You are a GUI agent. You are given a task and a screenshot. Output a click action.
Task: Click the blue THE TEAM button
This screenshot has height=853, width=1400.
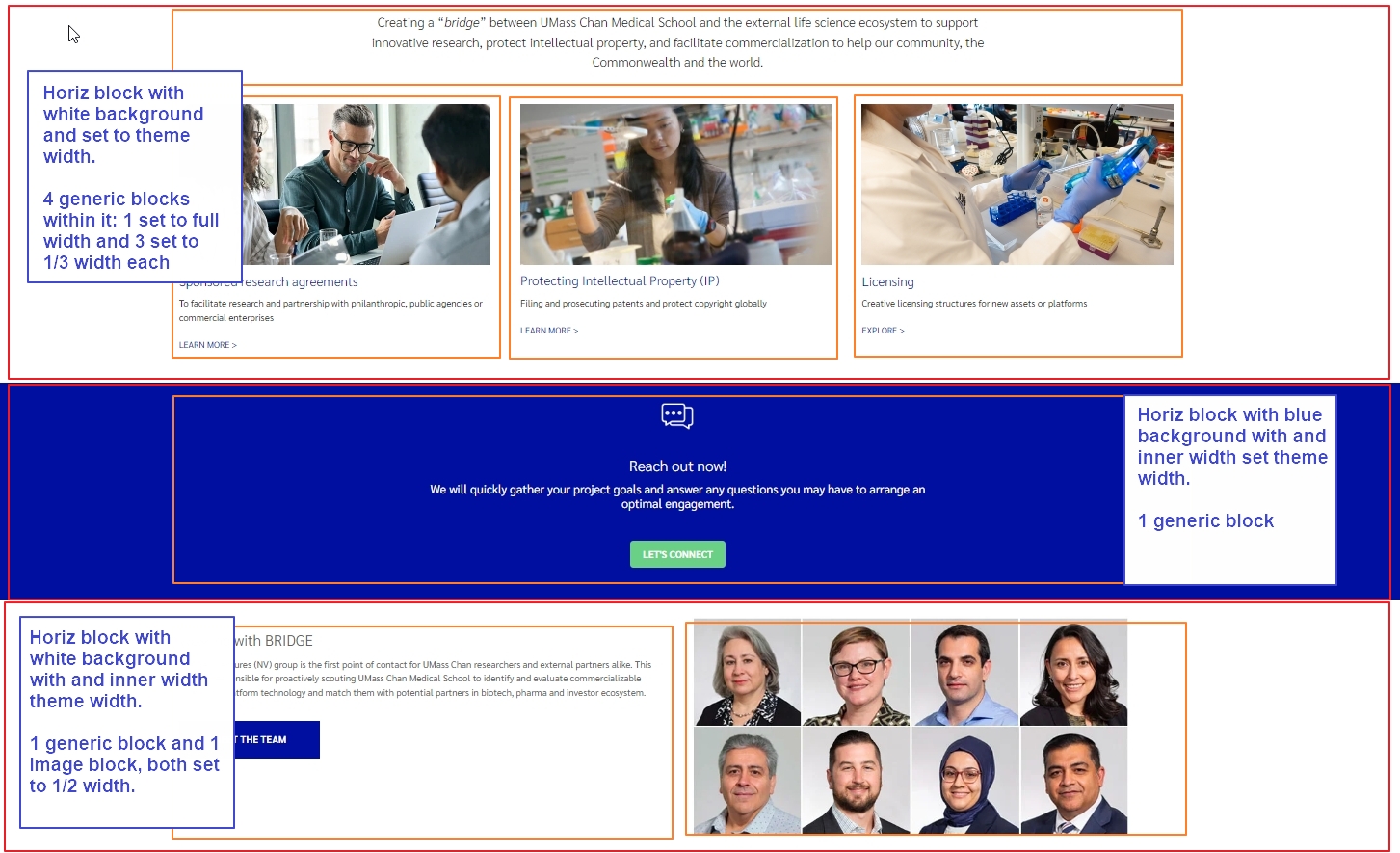point(277,739)
